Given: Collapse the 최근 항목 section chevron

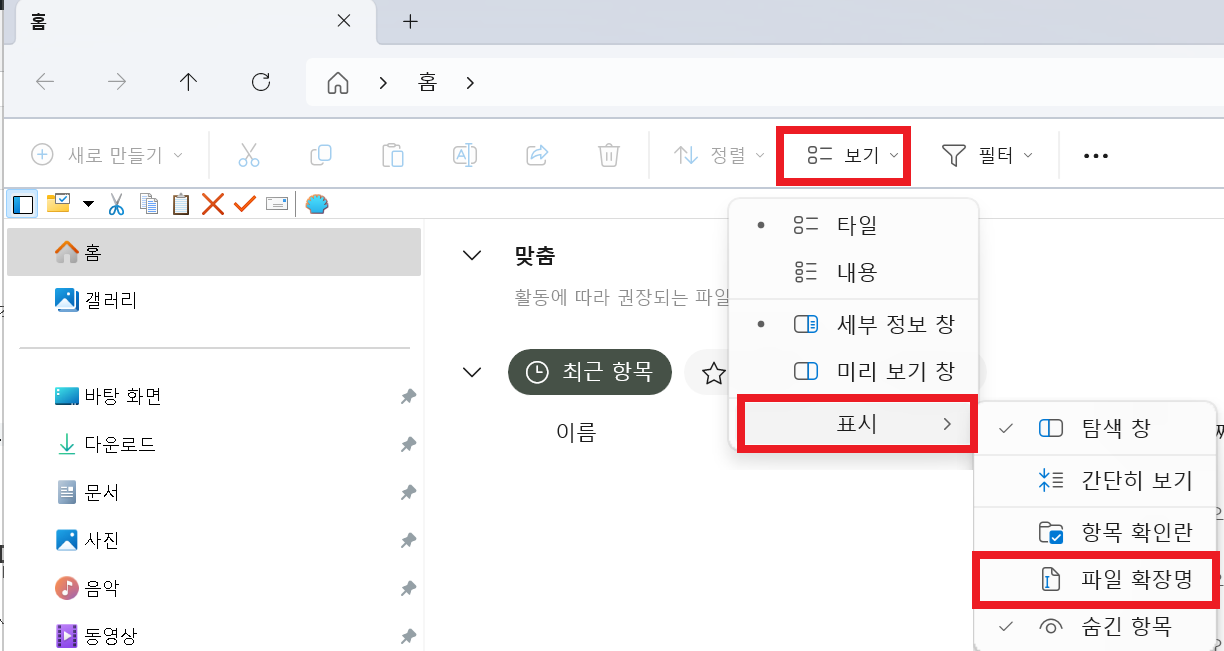Looking at the screenshot, I should (x=472, y=372).
